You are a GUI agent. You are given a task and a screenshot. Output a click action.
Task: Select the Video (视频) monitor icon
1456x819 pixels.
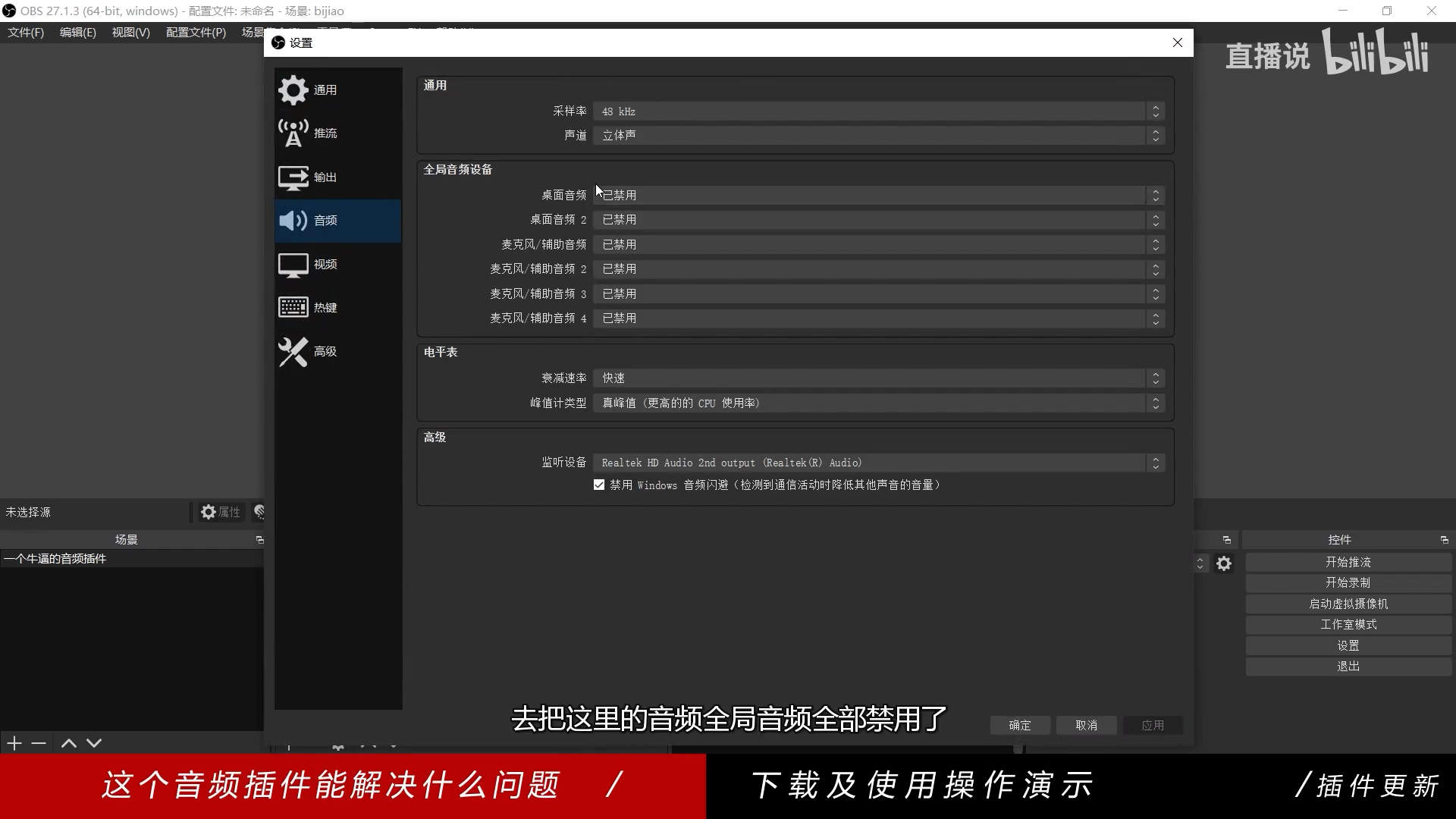(293, 265)
